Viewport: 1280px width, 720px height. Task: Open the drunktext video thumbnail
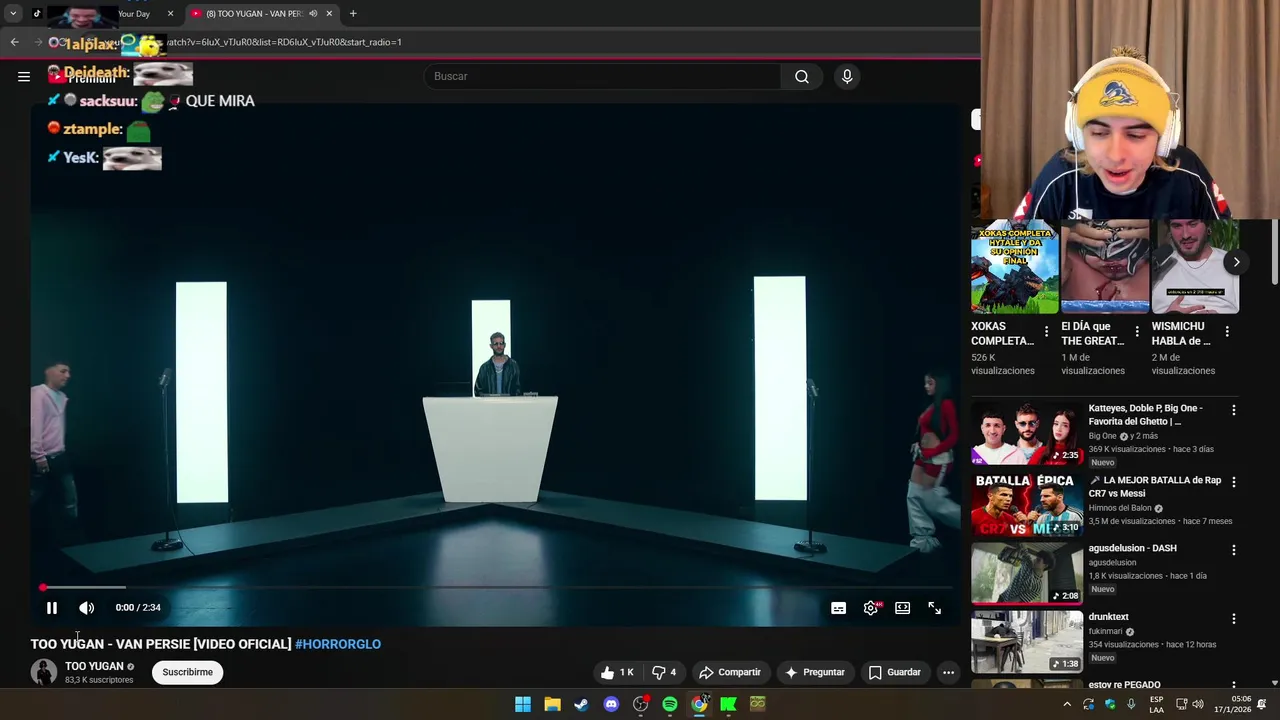click(x=1027, y=641)
